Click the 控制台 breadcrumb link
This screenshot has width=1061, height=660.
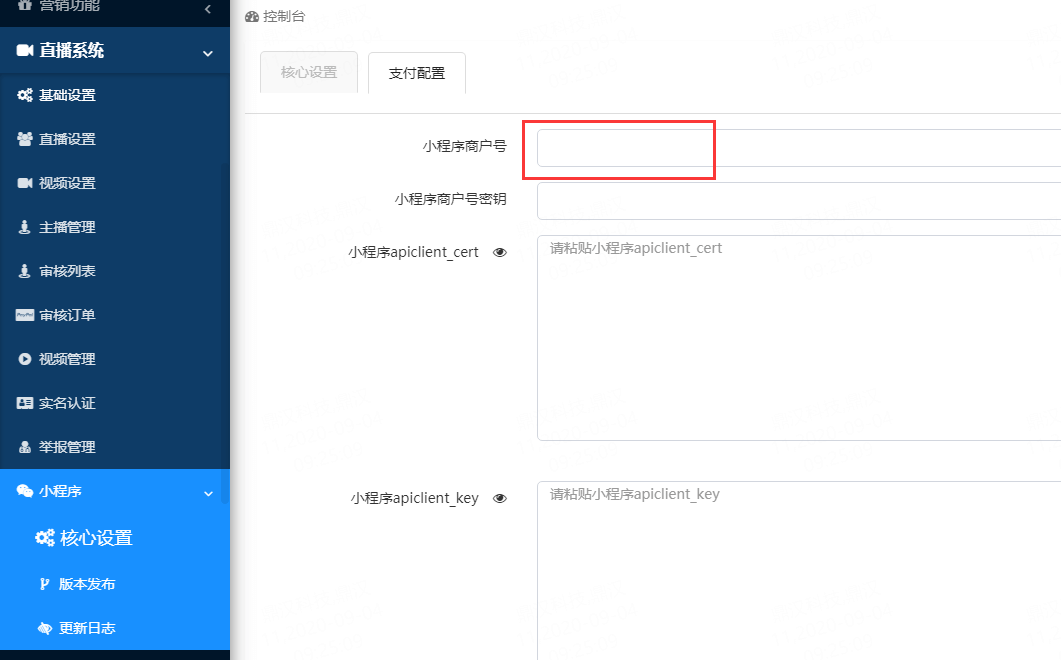pos(284,16)
